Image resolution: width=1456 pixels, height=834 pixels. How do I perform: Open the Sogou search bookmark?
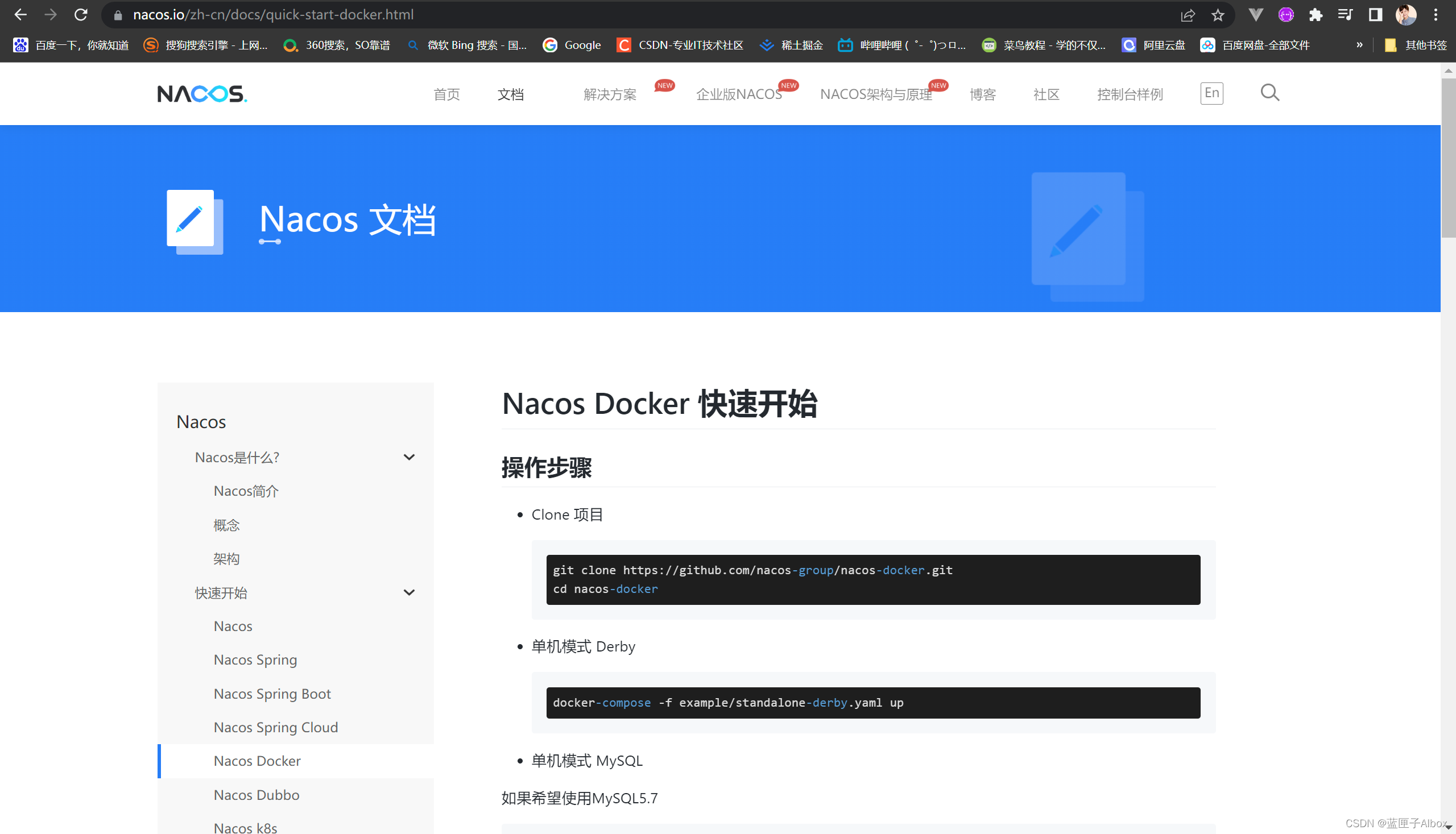[x=206, y=45]
